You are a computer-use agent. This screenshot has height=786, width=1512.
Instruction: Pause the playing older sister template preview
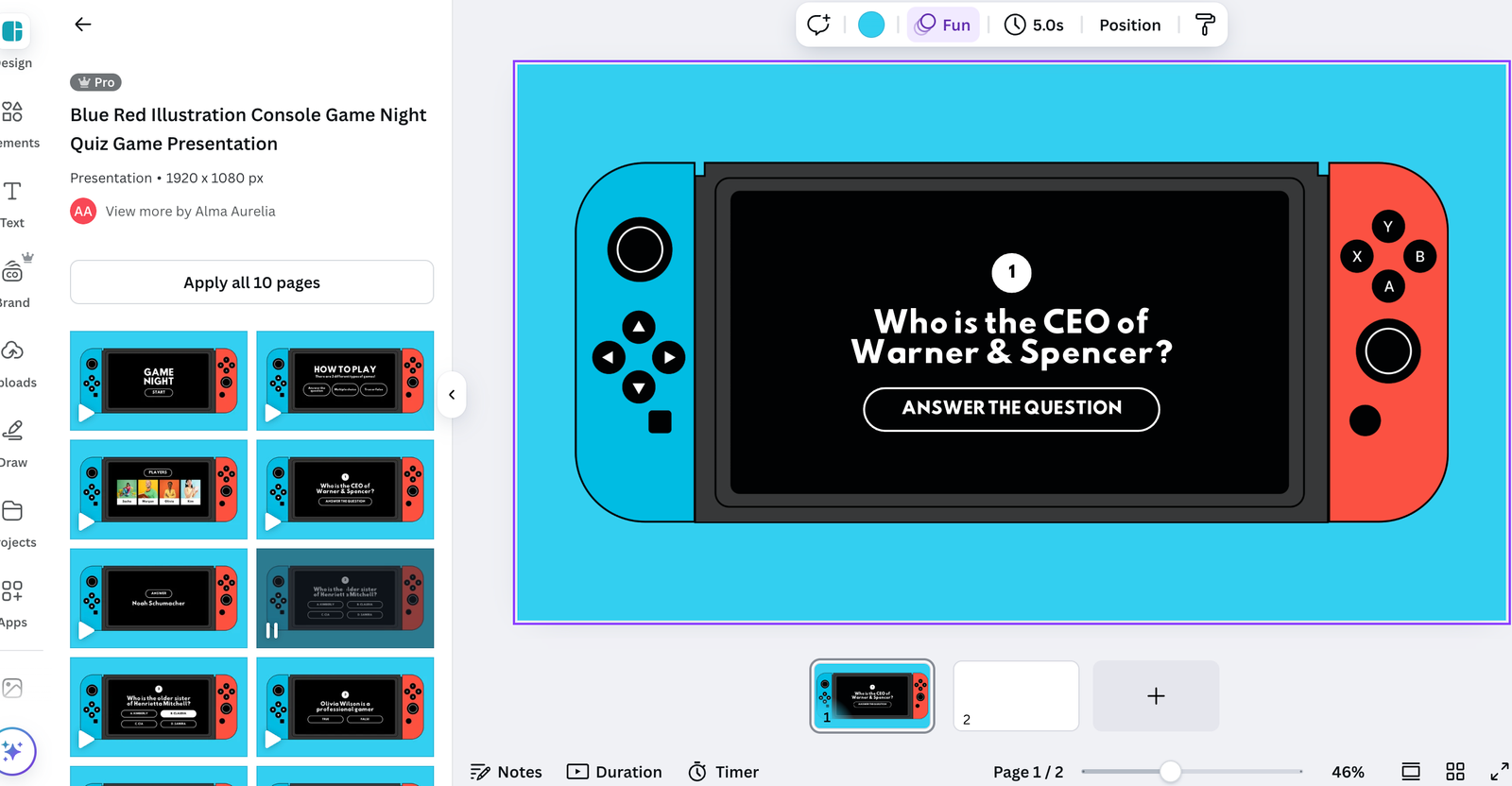click(272, 630)
